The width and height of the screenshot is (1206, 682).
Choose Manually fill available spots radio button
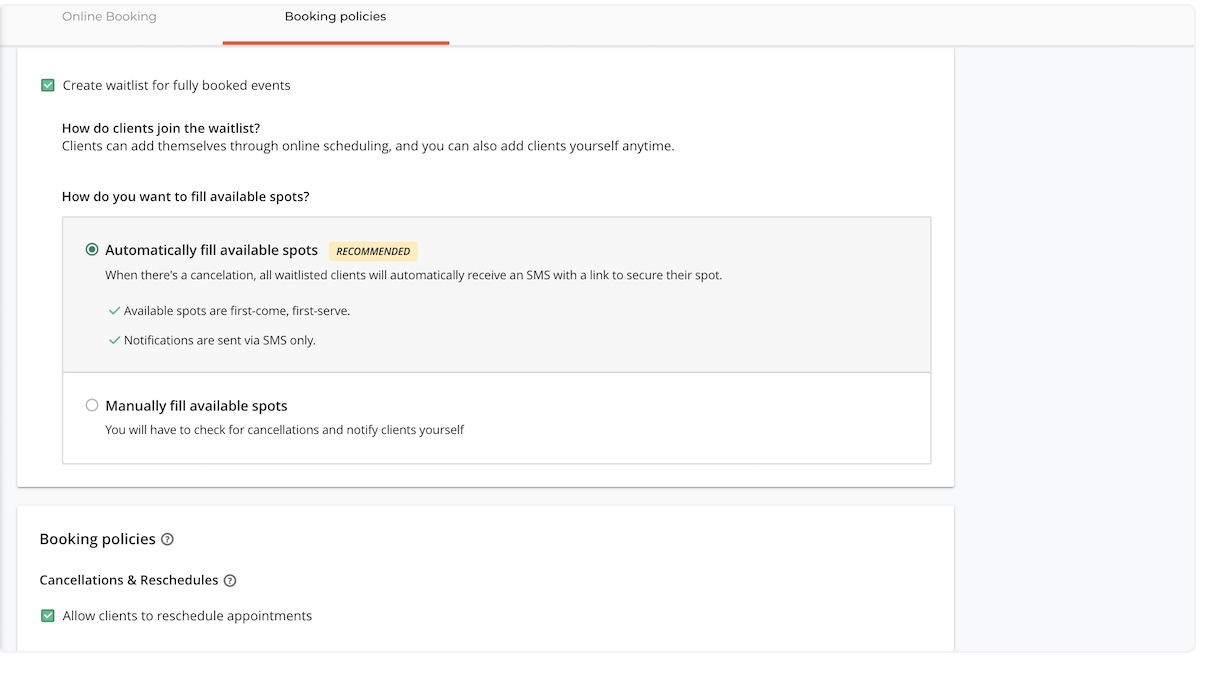coord(92,406)
